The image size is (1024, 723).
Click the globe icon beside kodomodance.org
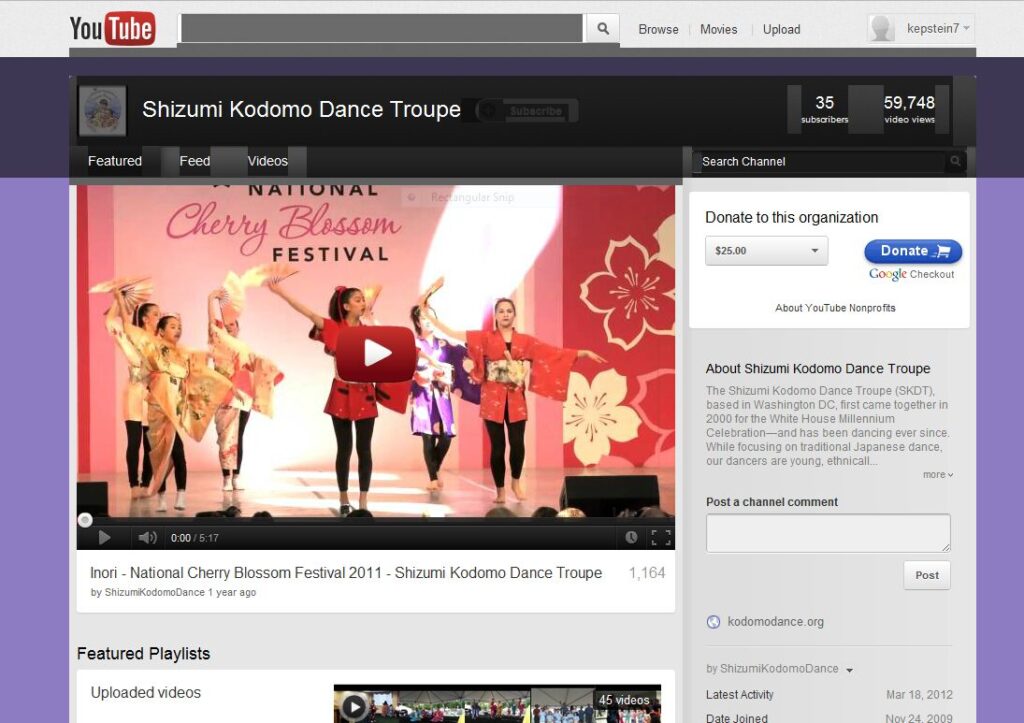pos(711,621)
